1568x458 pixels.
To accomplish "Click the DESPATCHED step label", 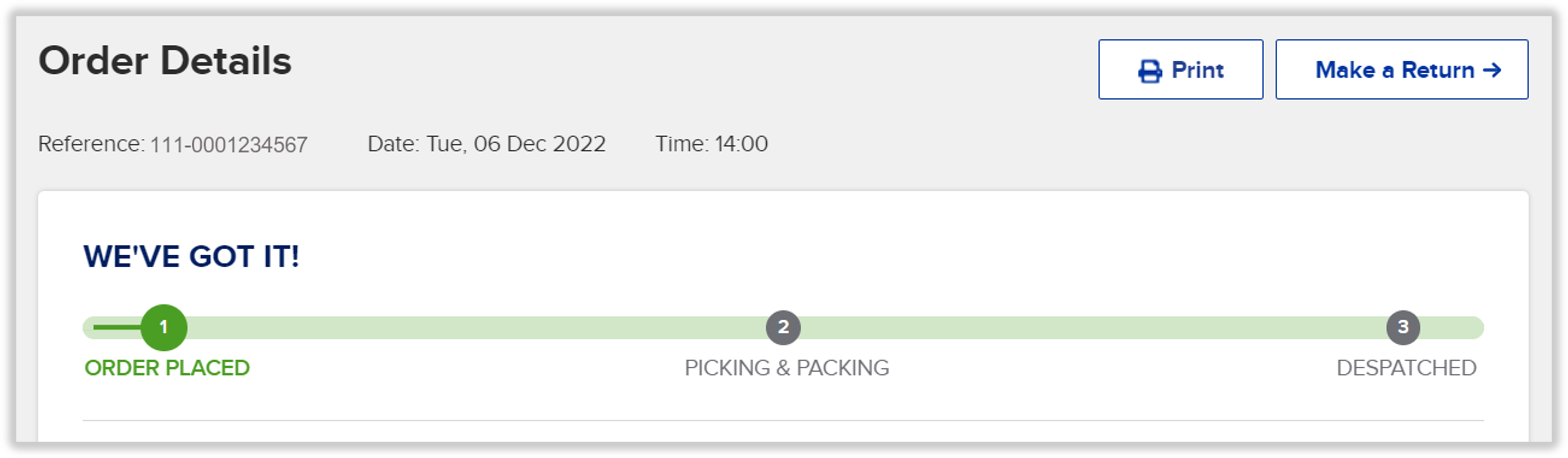I will (1406, 367).
